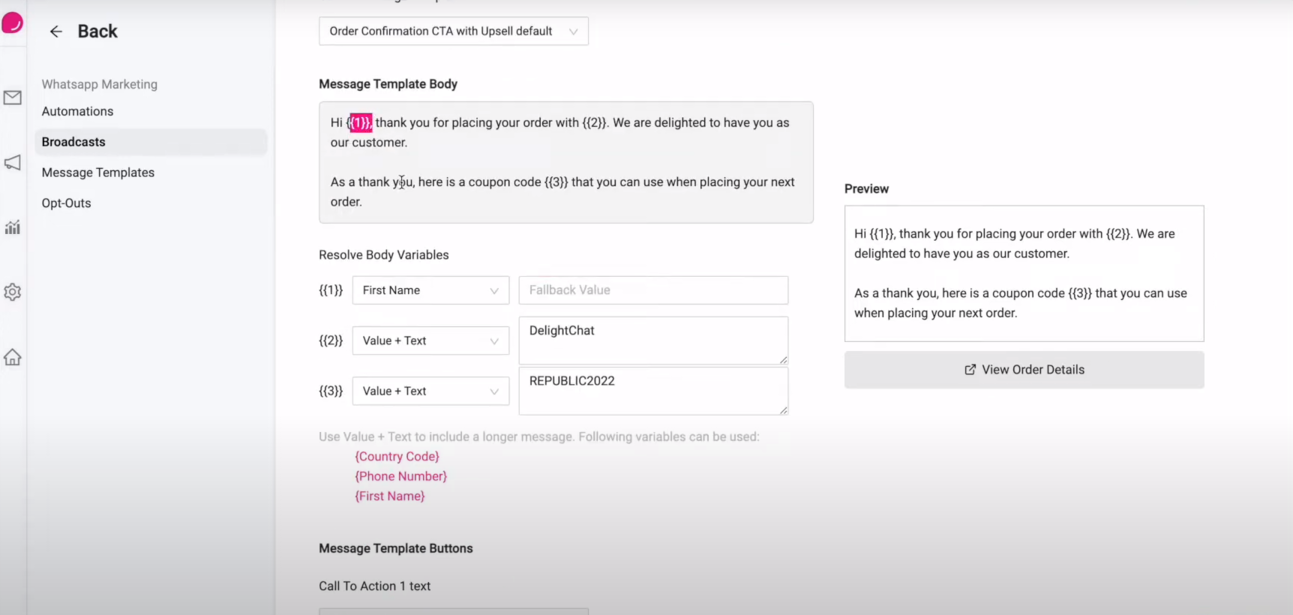Open the analytics bar chart icon
The image size is (1293, 615).
(12, 228)
